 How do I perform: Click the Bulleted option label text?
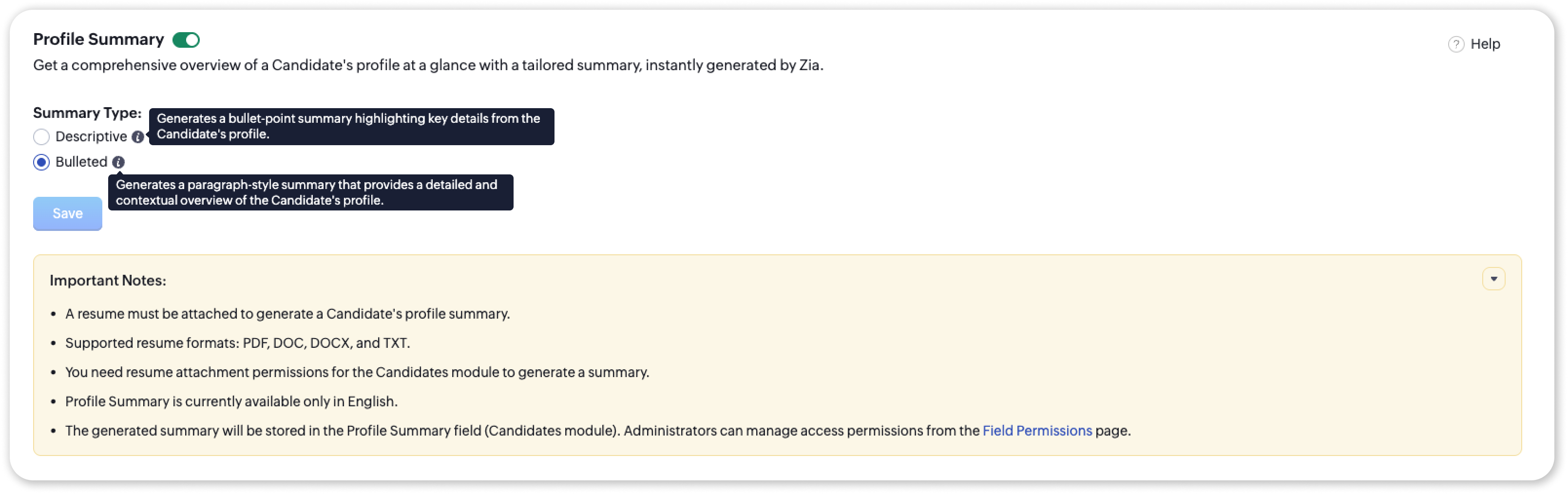(x=81, y=162)
